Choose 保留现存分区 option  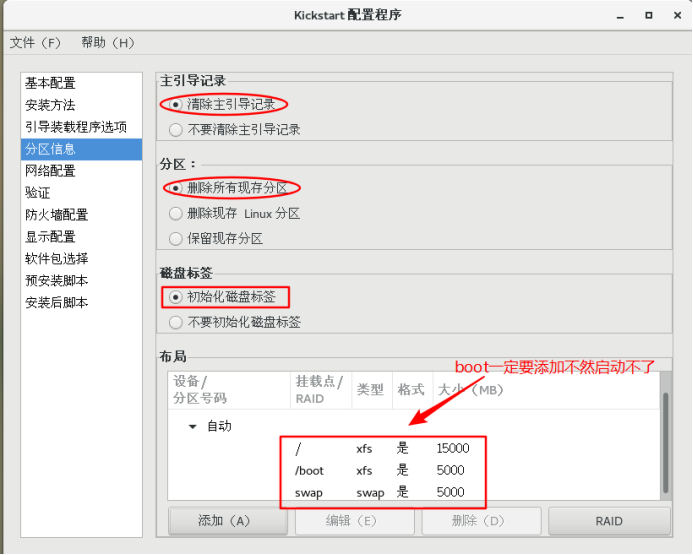[175, 239]
